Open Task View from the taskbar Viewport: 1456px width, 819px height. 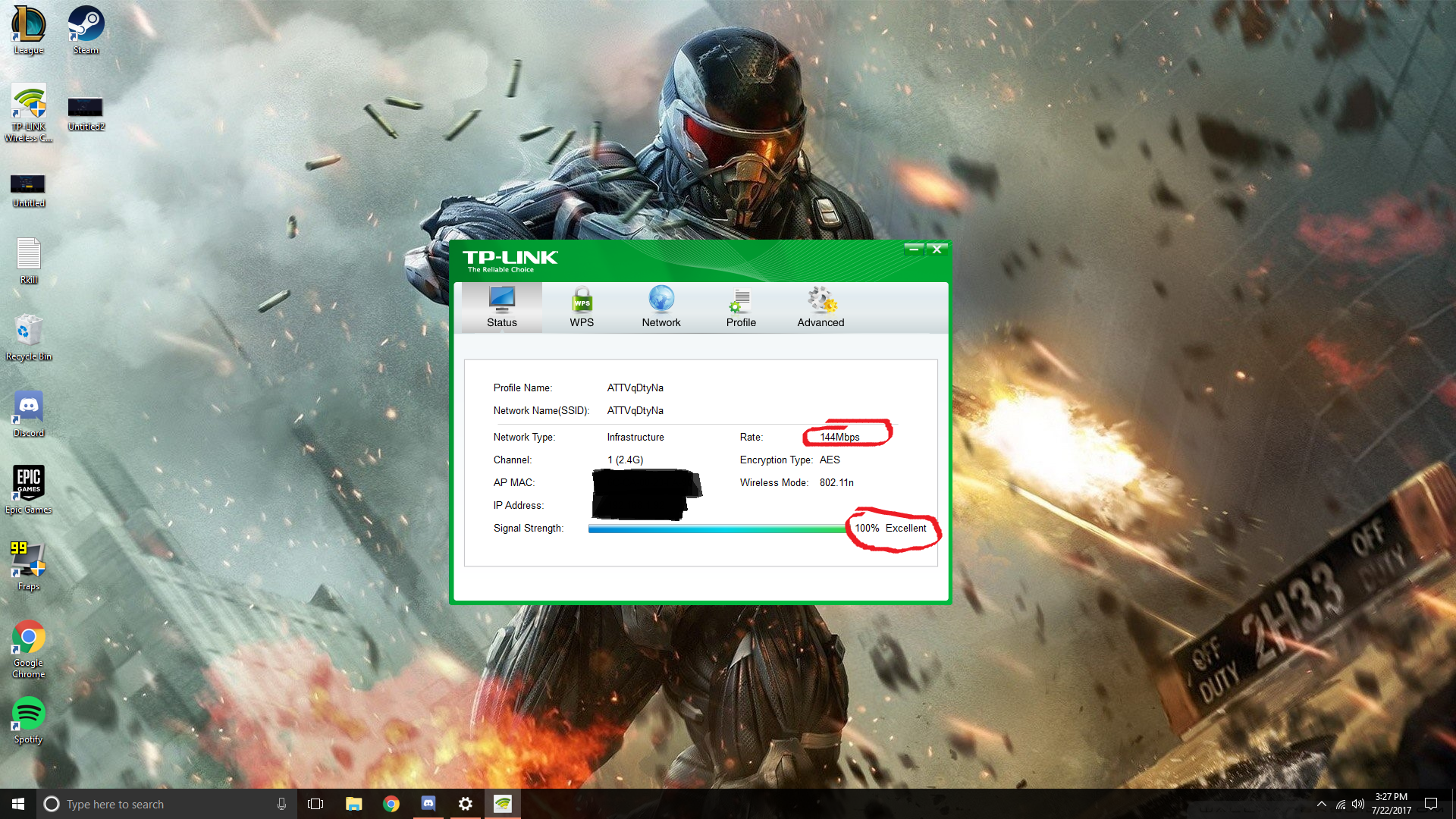pyautogui.click(x=315, y=804)
